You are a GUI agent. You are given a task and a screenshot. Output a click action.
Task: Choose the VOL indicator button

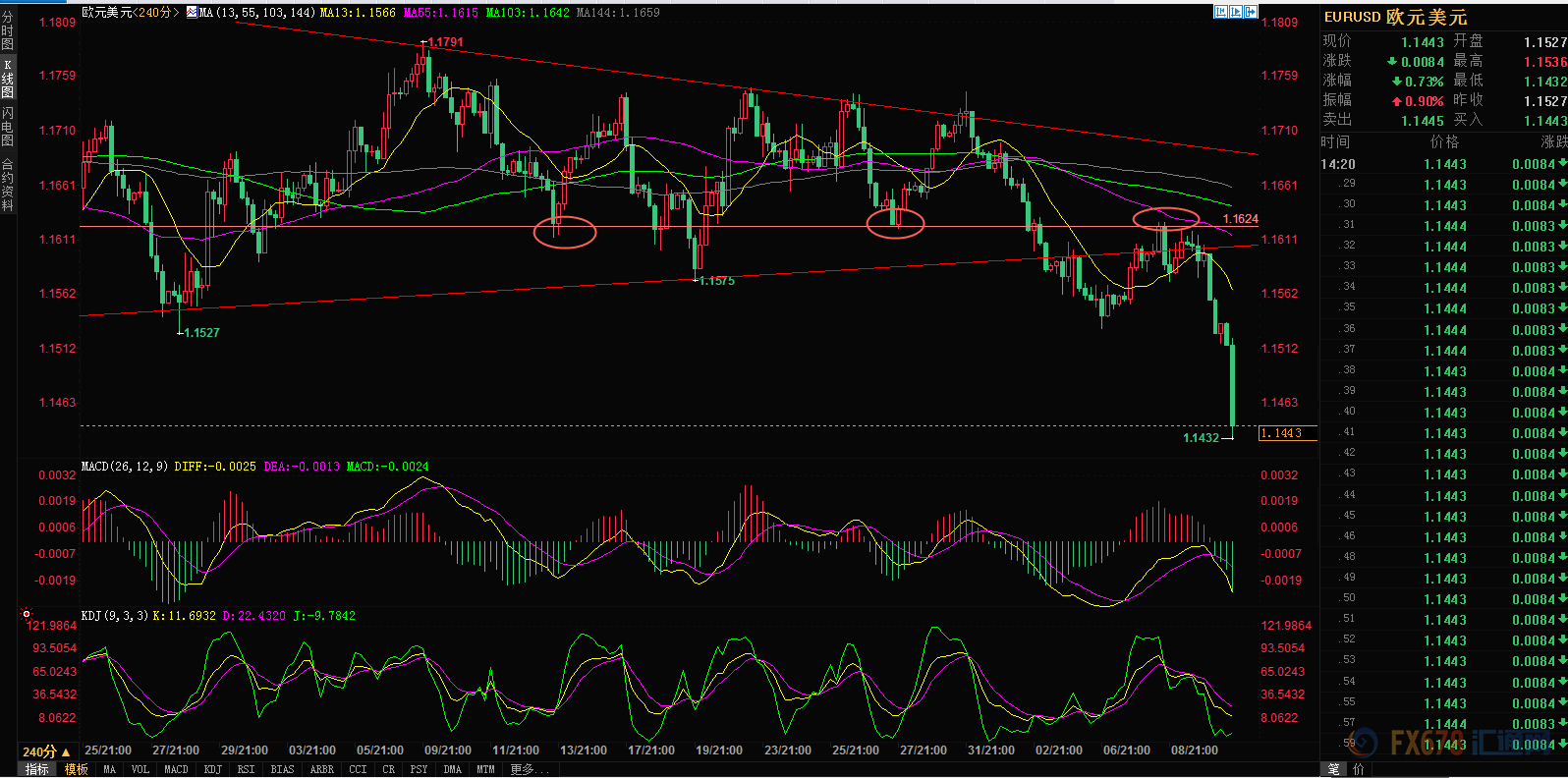(x=140, y=769)
